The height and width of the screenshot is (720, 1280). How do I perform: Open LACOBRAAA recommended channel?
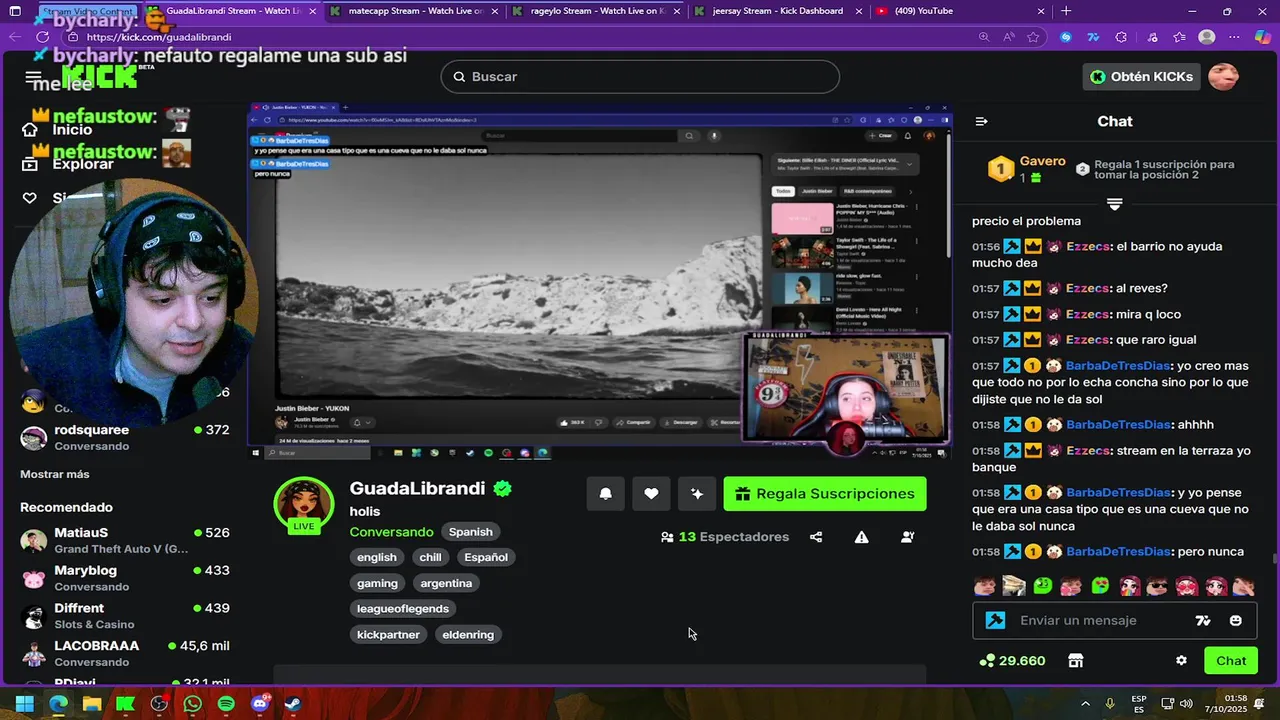click(125, 653)
